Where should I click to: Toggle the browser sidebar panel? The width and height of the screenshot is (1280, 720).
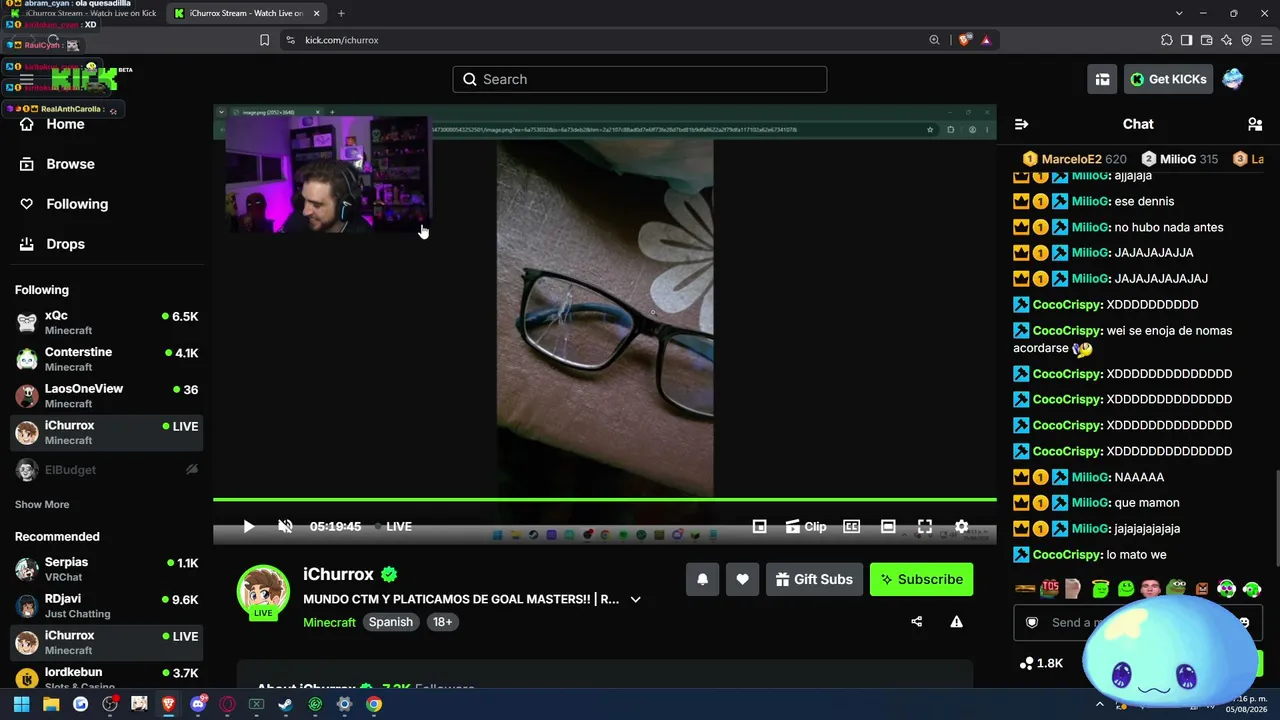tap(1186, 40)
